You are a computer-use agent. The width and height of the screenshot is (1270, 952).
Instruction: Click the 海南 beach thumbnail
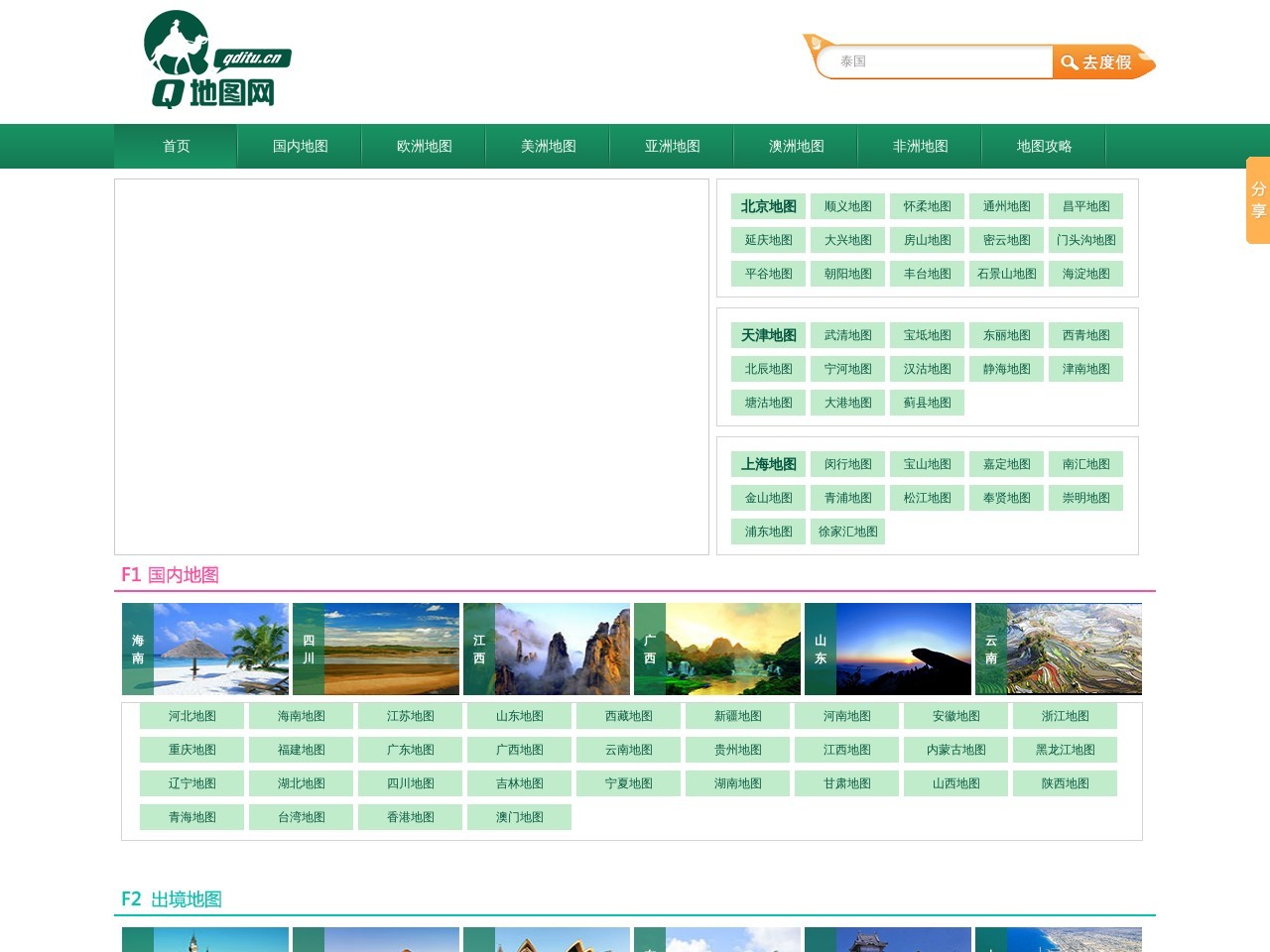[x=205, y=649]
